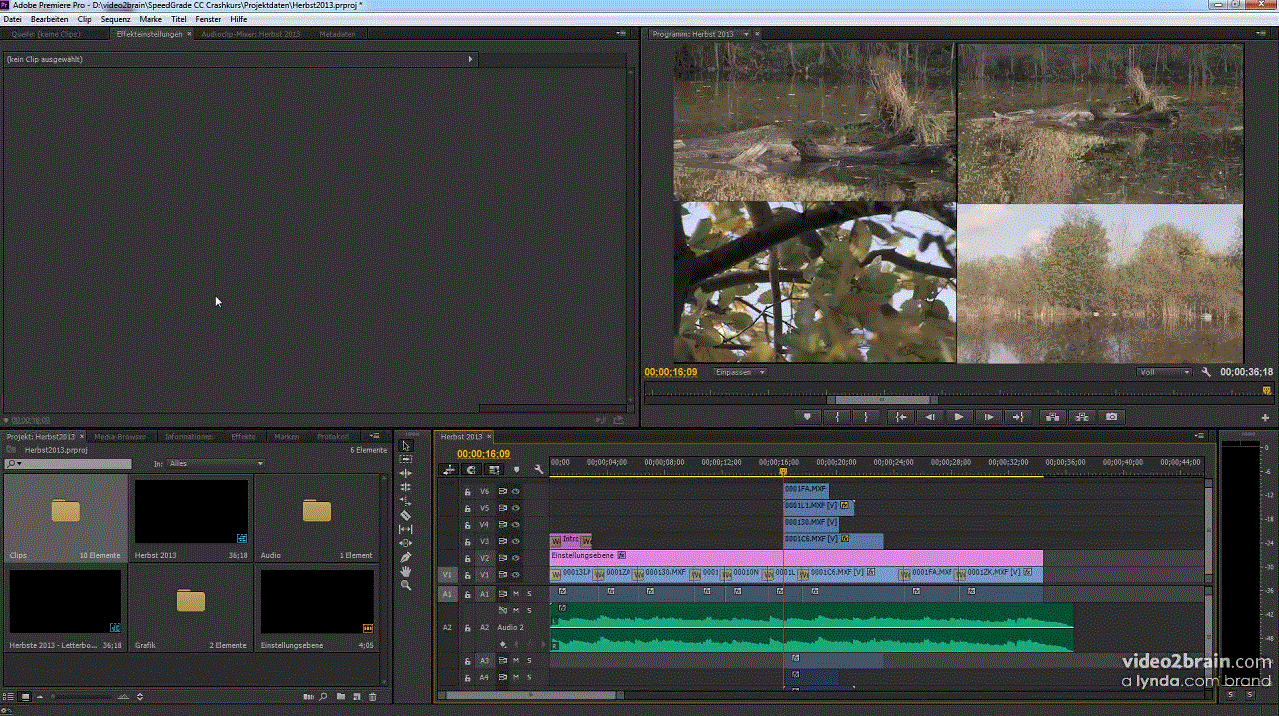Open the Bearbeiten menu

tap(50, 19)
